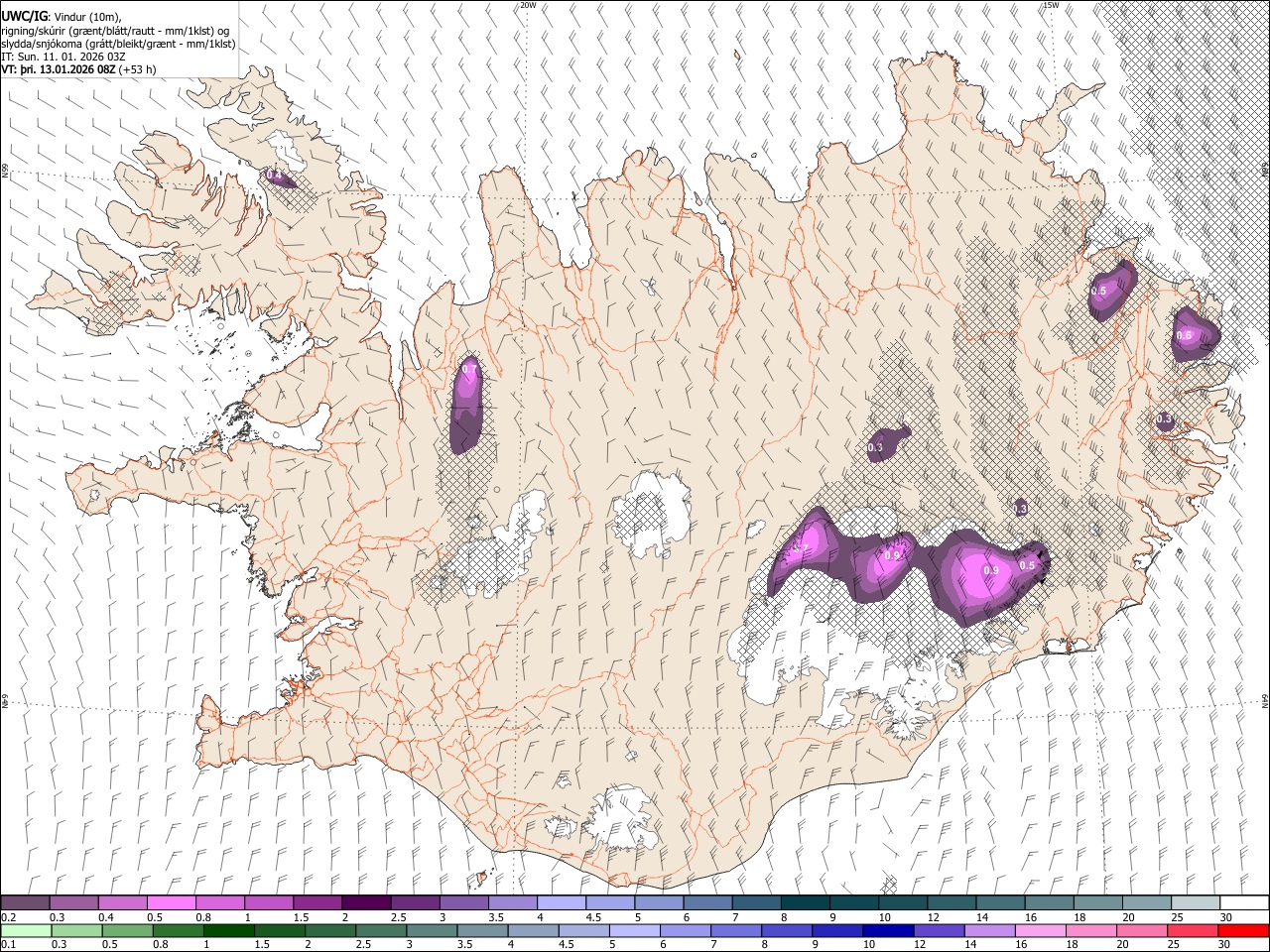Pick the light pink 16 swatch in rain row
This screenshot has height=952, width=1270.
coord(1040,930)
